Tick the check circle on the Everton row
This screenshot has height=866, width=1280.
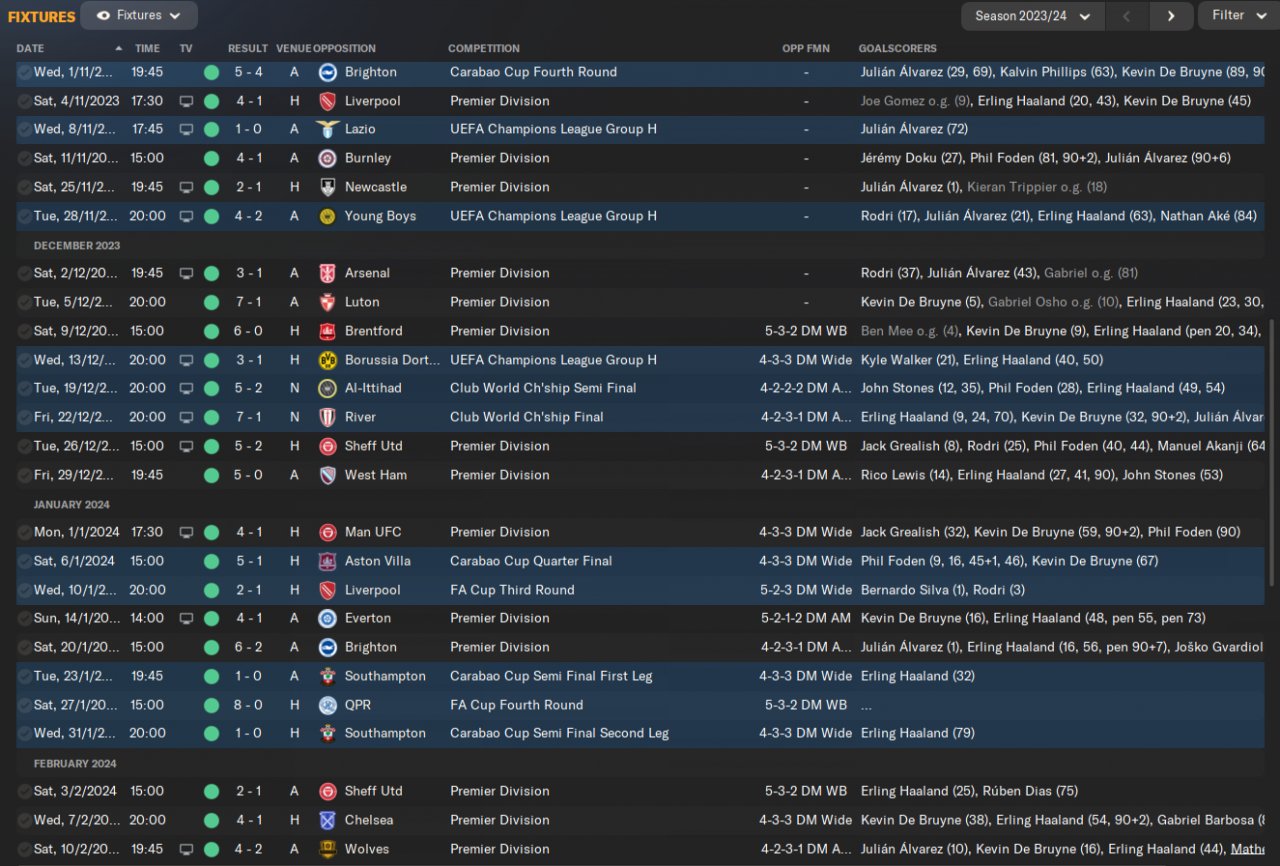(24, 618)
